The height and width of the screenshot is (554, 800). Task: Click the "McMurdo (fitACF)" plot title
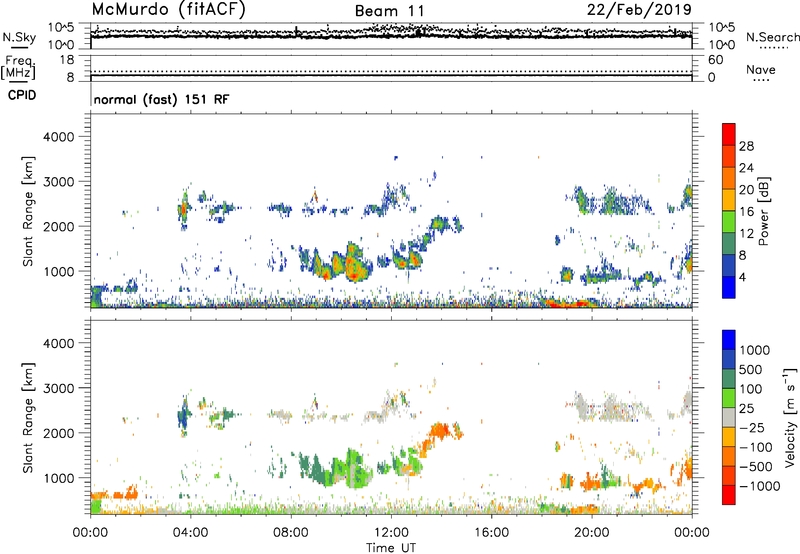click(x=168, y=10)
